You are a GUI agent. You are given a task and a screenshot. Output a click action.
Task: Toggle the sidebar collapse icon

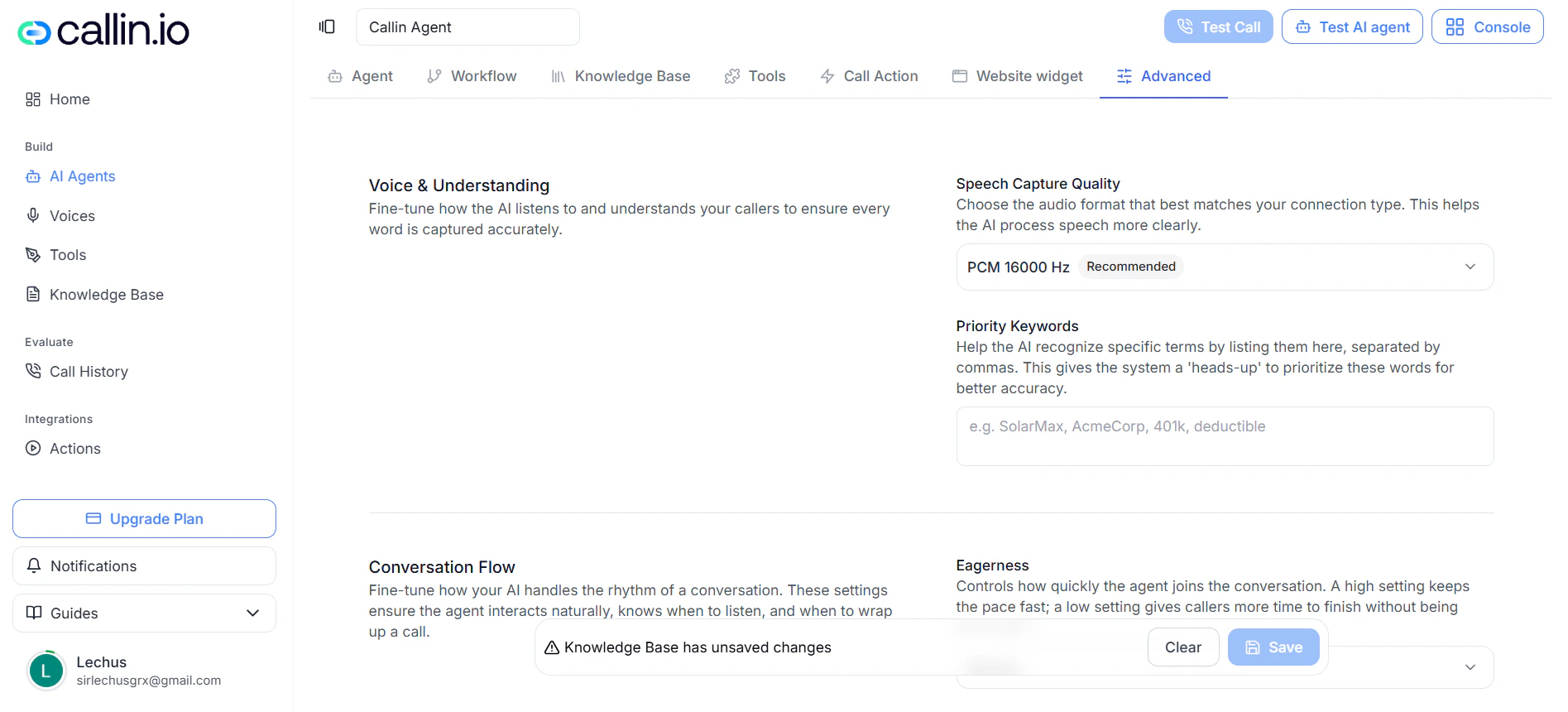coord(327,26)
